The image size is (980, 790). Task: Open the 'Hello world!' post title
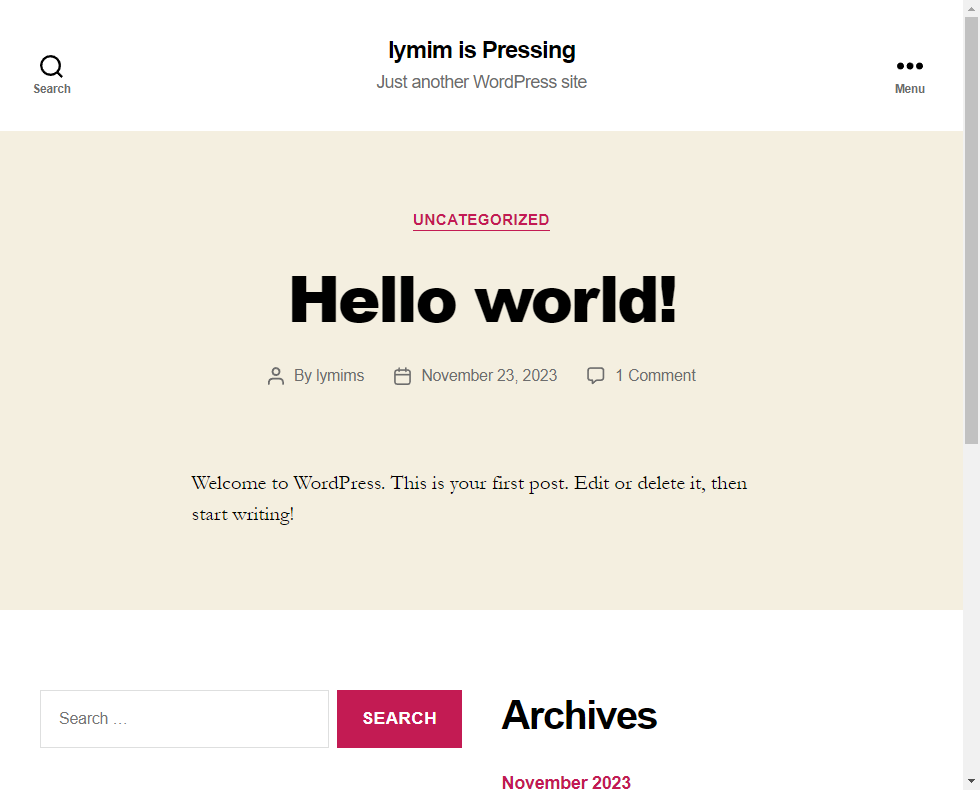point(482,300)
